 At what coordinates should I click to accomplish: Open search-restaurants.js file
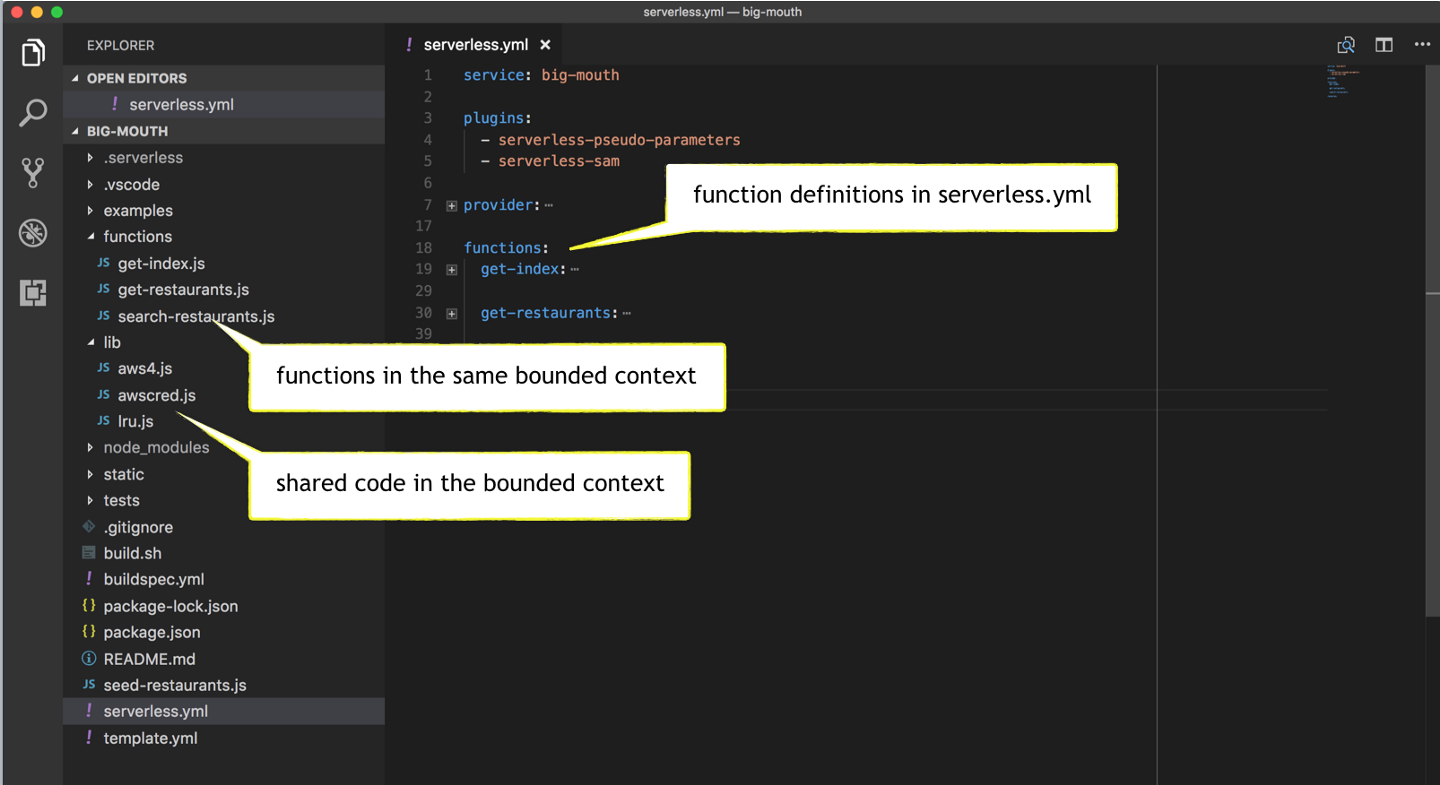pyautogui.click(x=195, y=316)
